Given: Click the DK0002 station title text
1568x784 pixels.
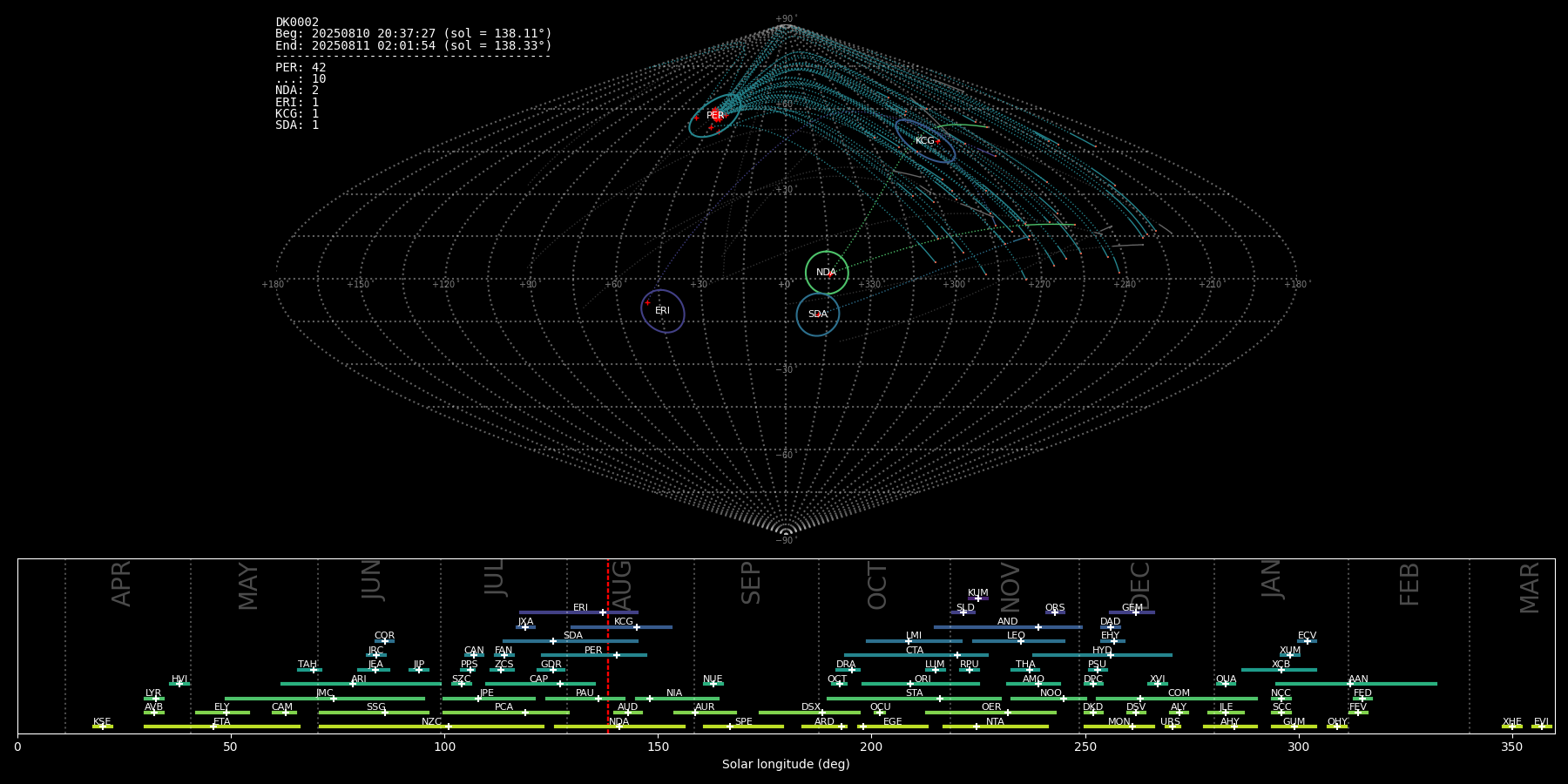Looking at the screenshot, I should coord(297,23).
